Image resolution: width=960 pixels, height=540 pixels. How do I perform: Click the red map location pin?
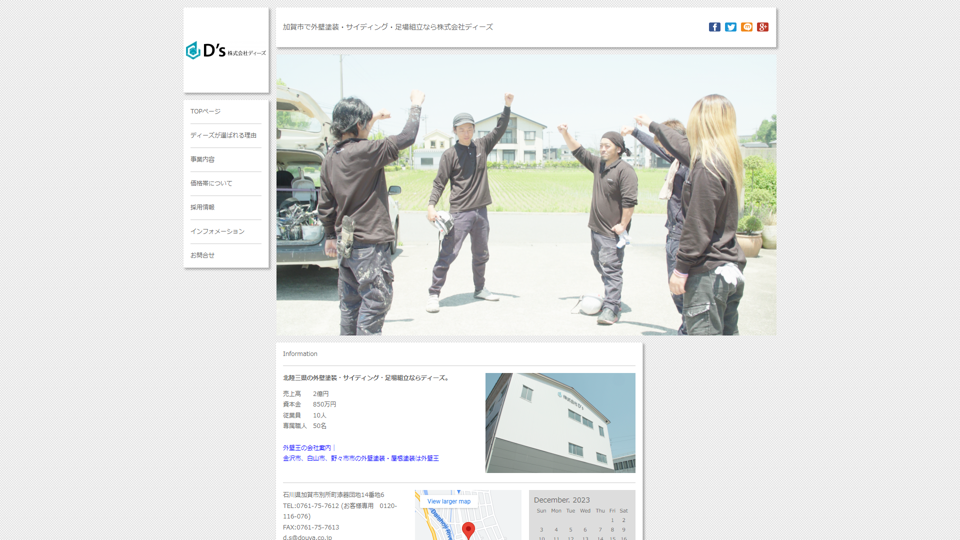point(468,529)
